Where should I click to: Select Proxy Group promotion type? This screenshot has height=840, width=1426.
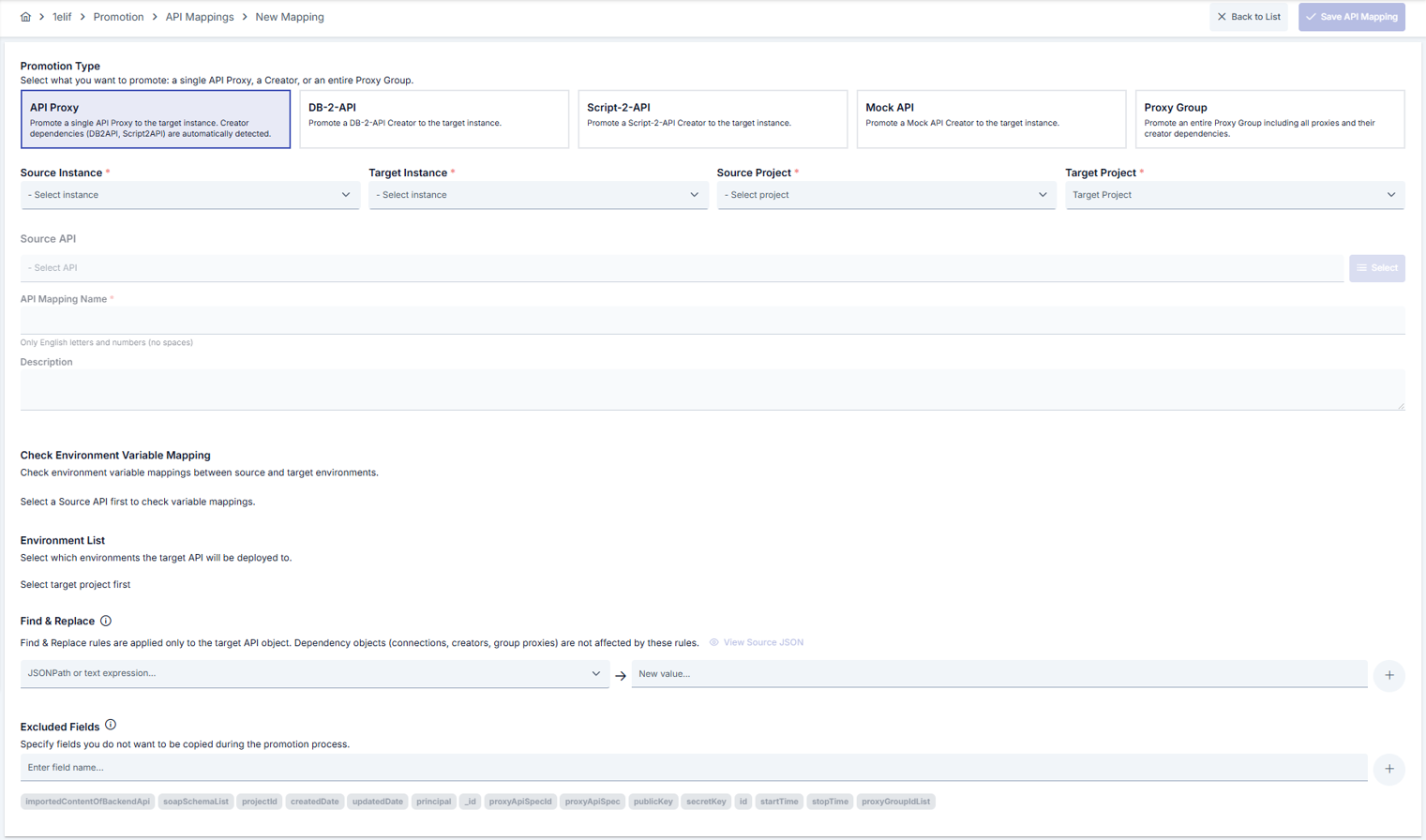pos(1269,119)
